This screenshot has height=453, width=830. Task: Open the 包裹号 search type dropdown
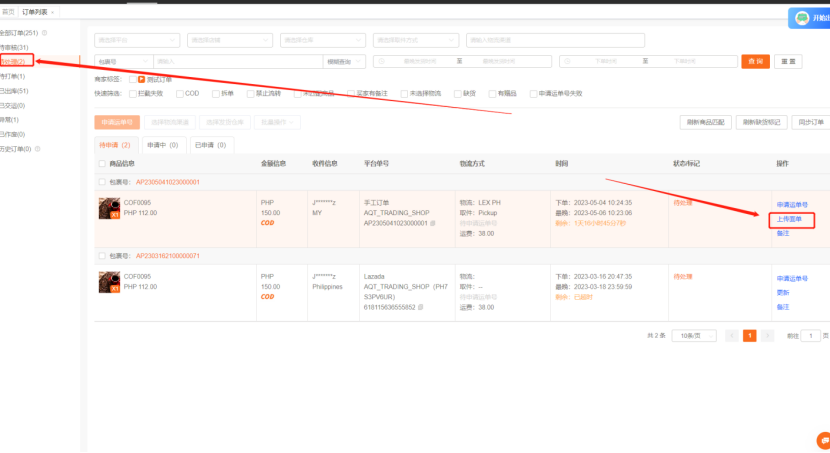coord(124,61)
